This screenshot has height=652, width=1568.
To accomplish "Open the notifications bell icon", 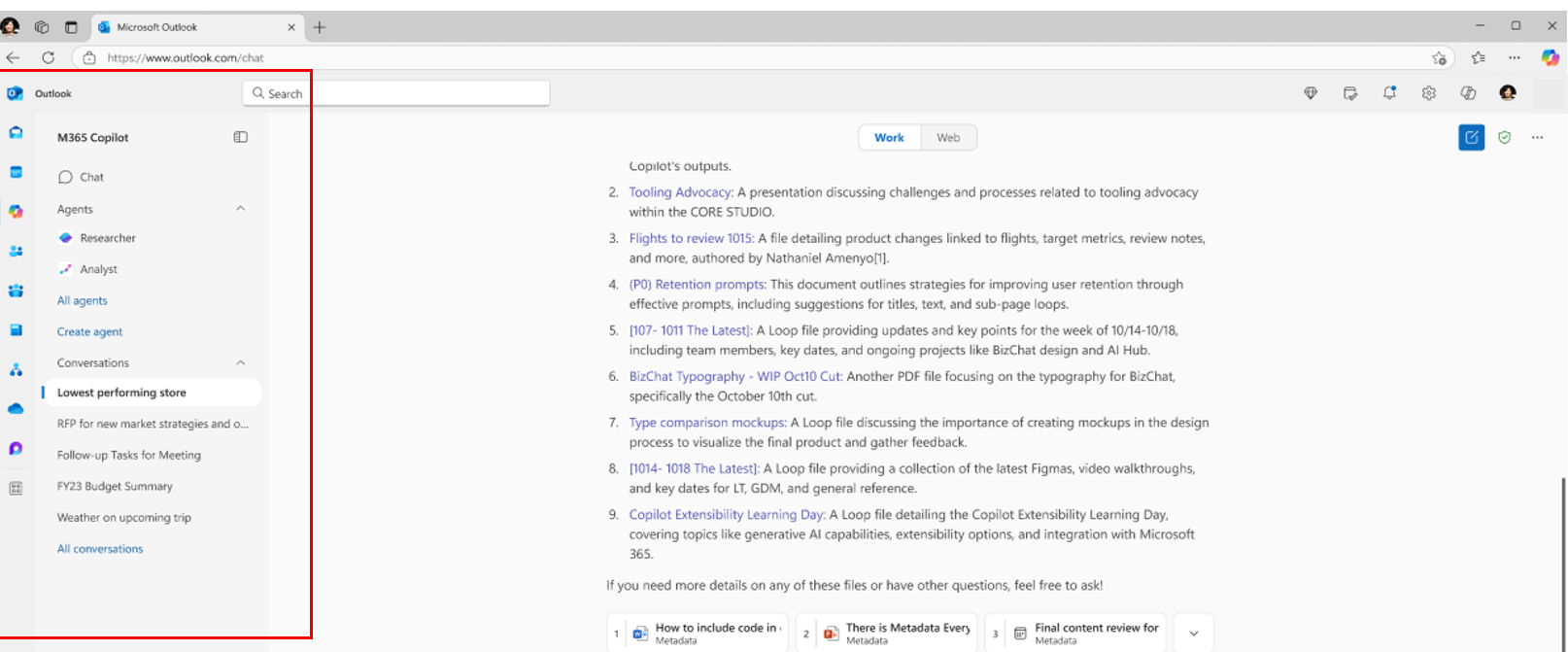I will point(1390,93).
